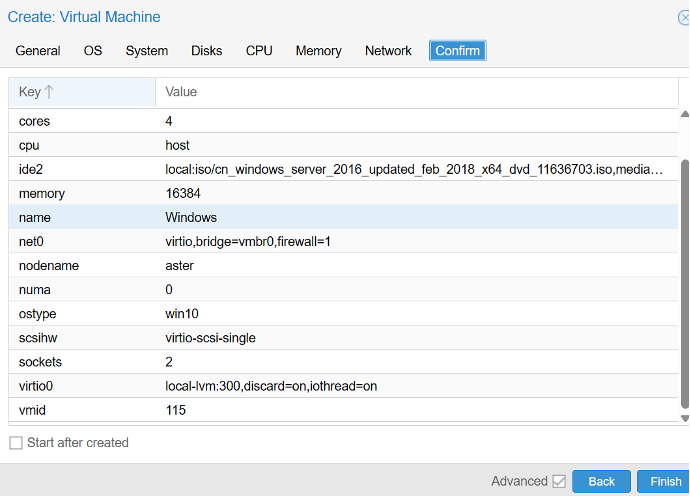Select the vmid value 115
Screen dimensions: 690x496
tap(176, 410)
